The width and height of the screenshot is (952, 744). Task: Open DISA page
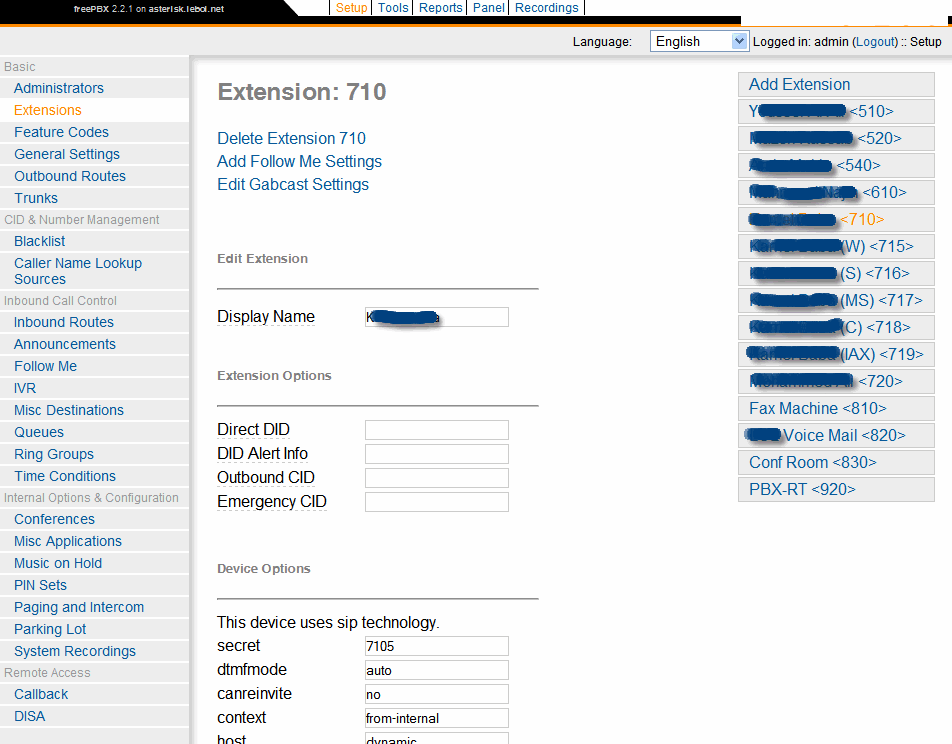[x=29, y=717]
